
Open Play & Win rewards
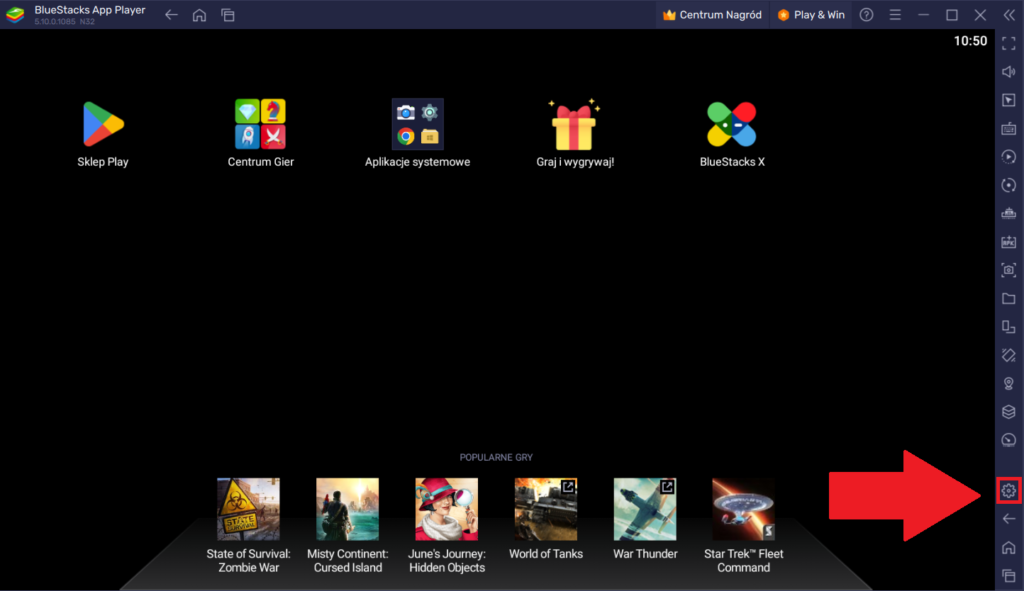point(810,14)
